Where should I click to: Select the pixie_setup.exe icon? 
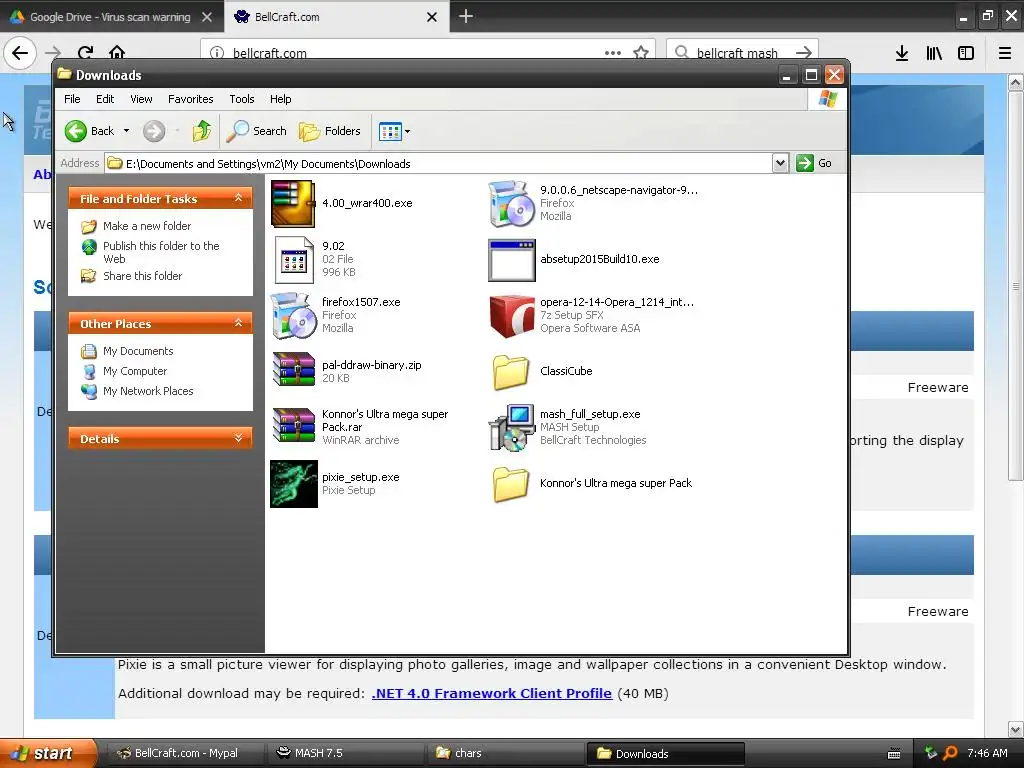pos(293,484)
